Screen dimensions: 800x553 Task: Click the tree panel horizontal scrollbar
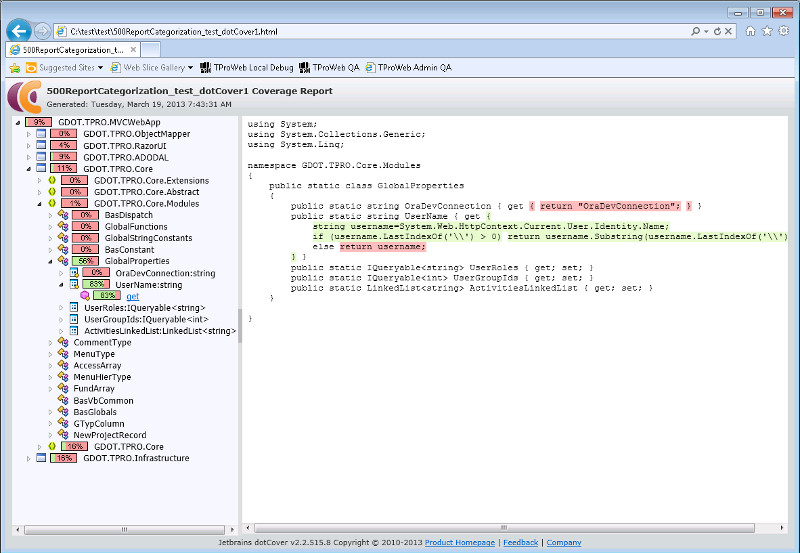point(124,530)
